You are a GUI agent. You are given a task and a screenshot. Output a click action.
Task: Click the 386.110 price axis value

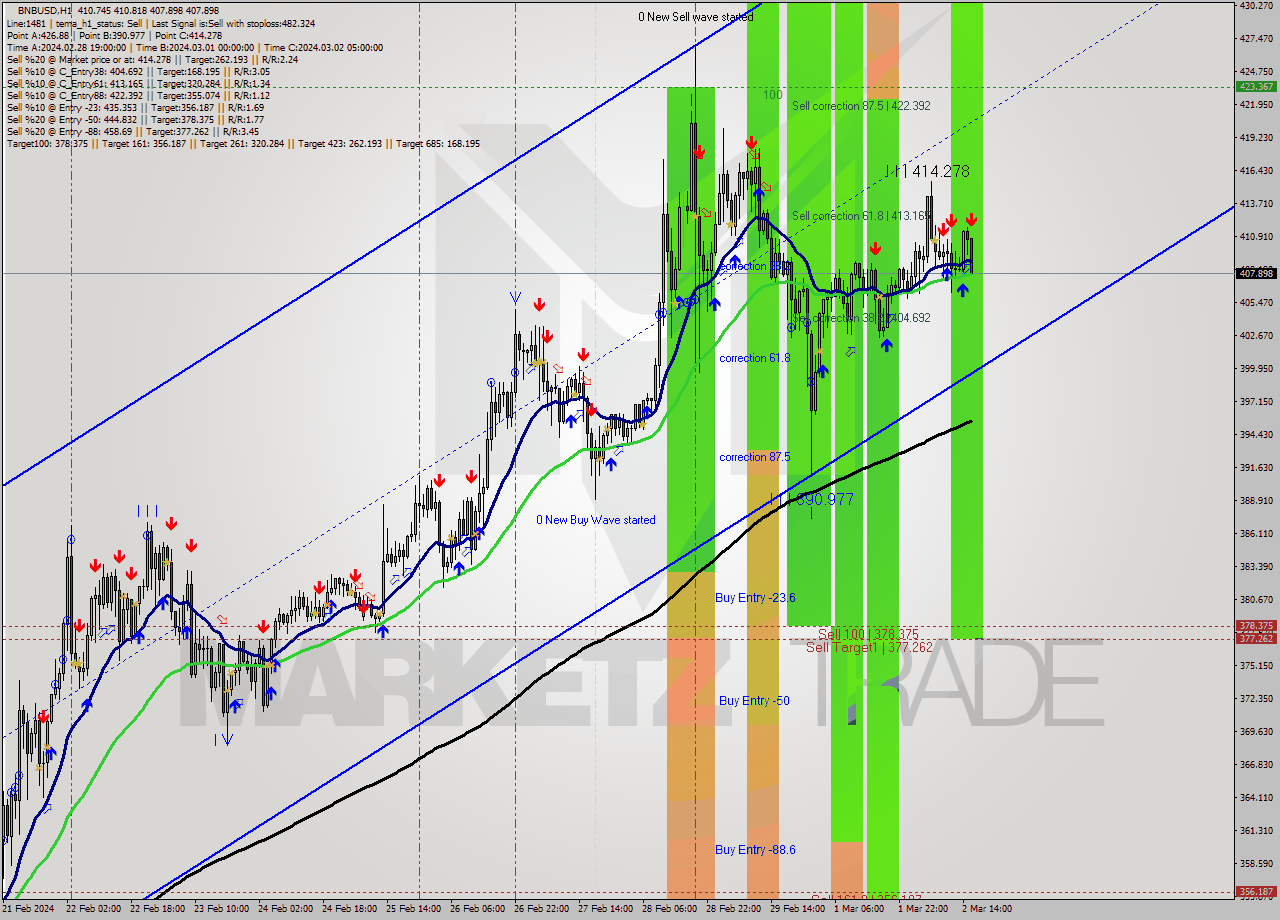(1256, 534)
